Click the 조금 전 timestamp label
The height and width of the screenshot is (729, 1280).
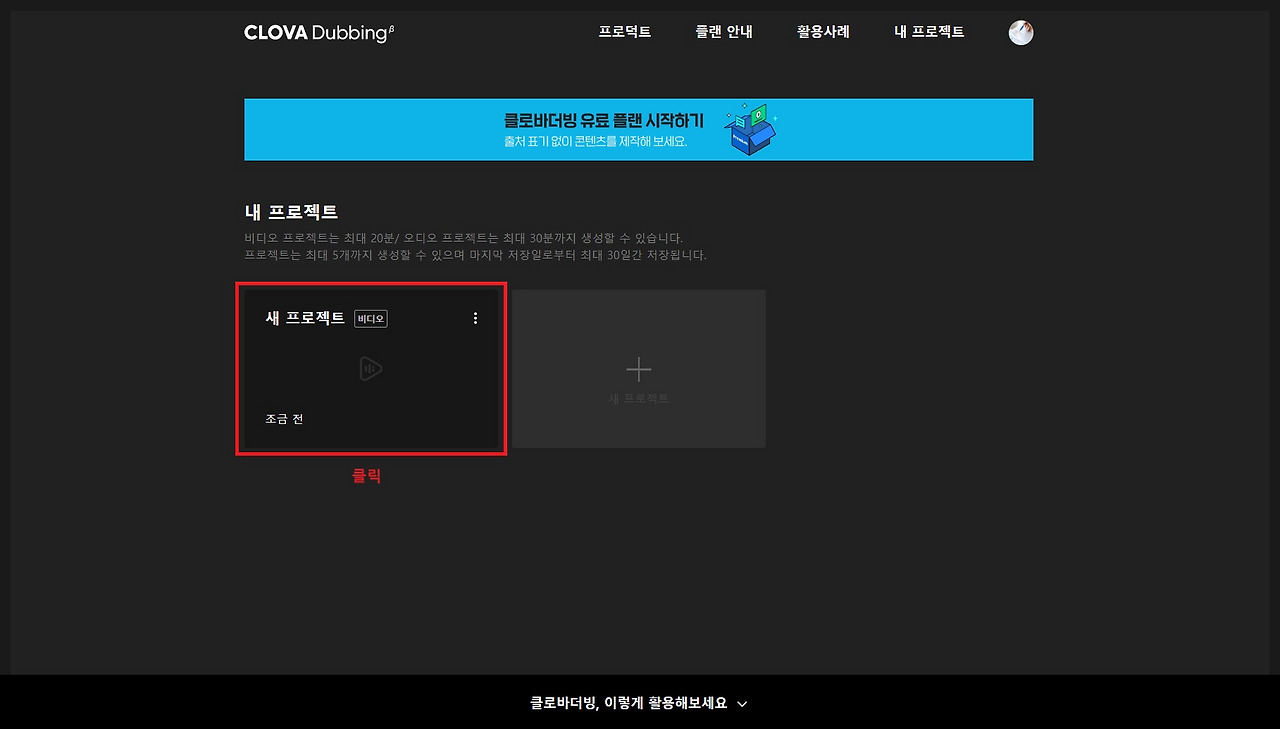[284, 418]
